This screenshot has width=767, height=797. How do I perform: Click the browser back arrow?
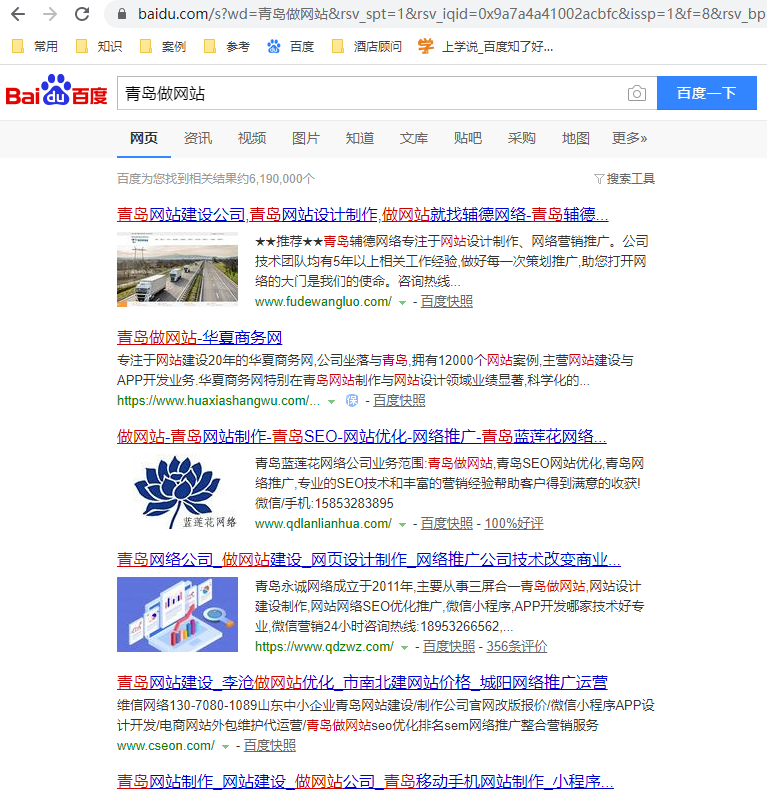click(x=18, y=14)
